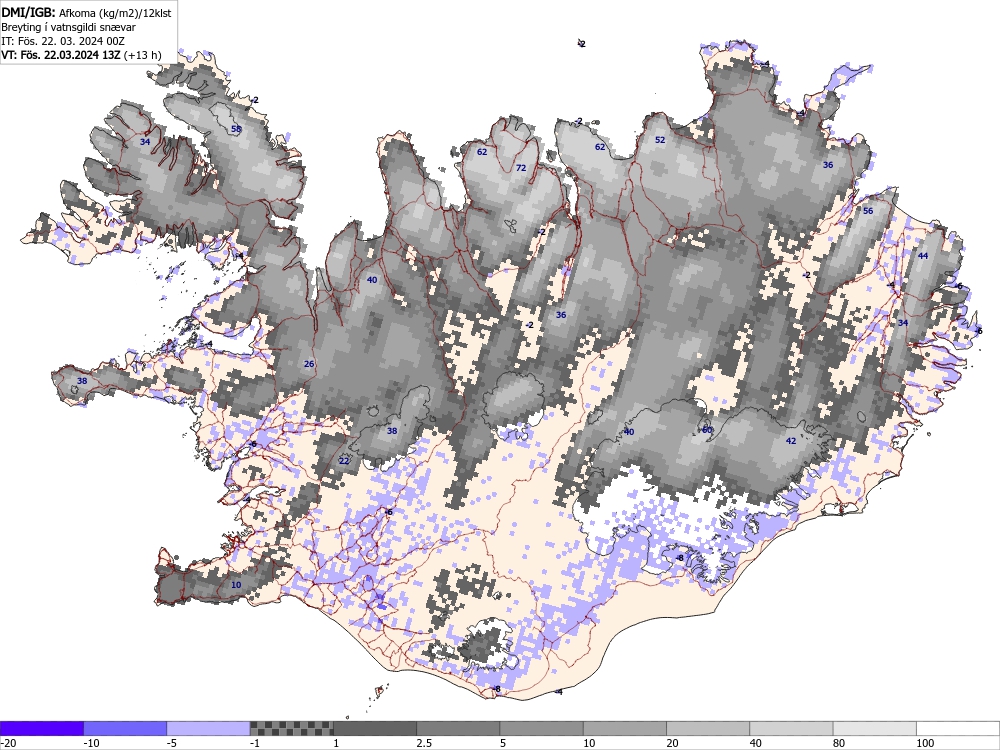Pick the light lavender -5 to -1 legend swatch
This screenshot has height=750, width=1000.
pos(209,728)
